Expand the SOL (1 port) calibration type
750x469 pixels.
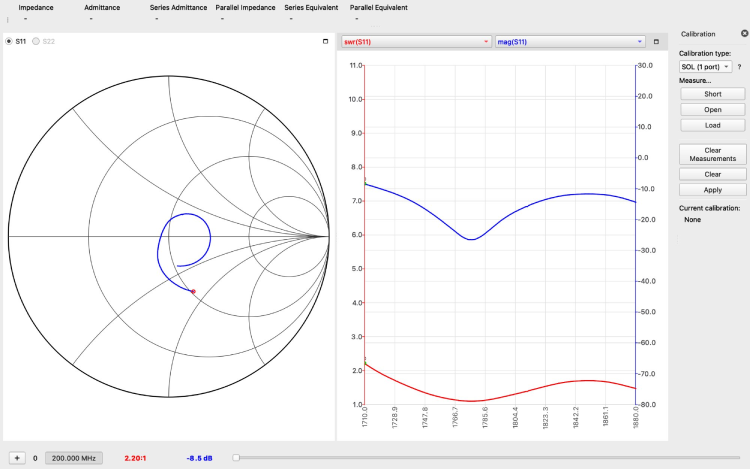pos(705,66)
